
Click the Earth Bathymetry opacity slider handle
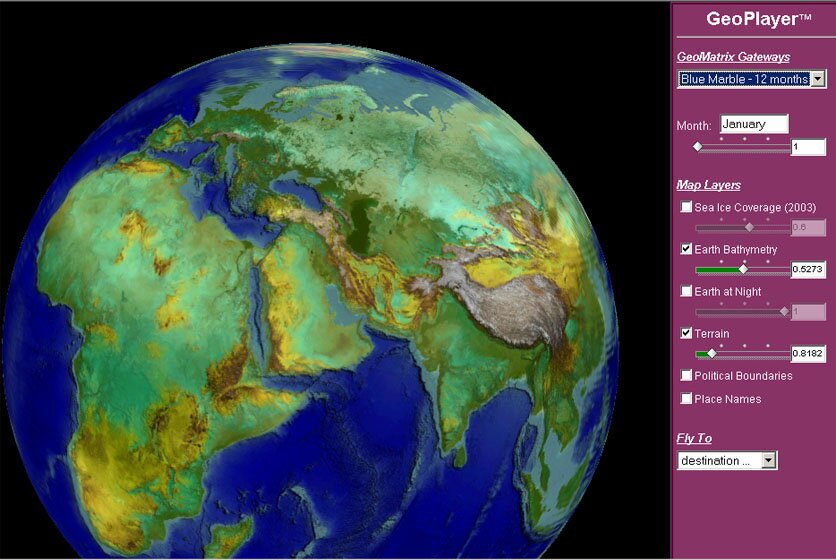(743, 270)
